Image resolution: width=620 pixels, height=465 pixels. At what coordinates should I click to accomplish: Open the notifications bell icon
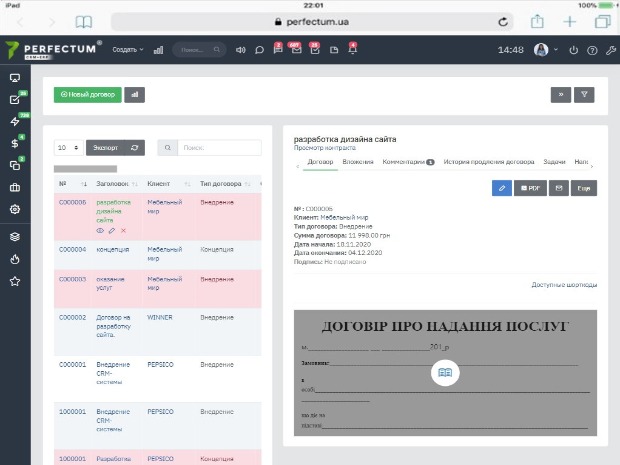click(x=352, y=49)
